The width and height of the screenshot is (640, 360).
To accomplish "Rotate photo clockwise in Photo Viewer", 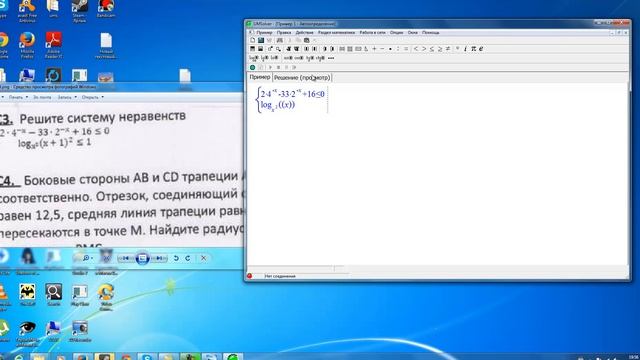I will [x=188, y=258].
